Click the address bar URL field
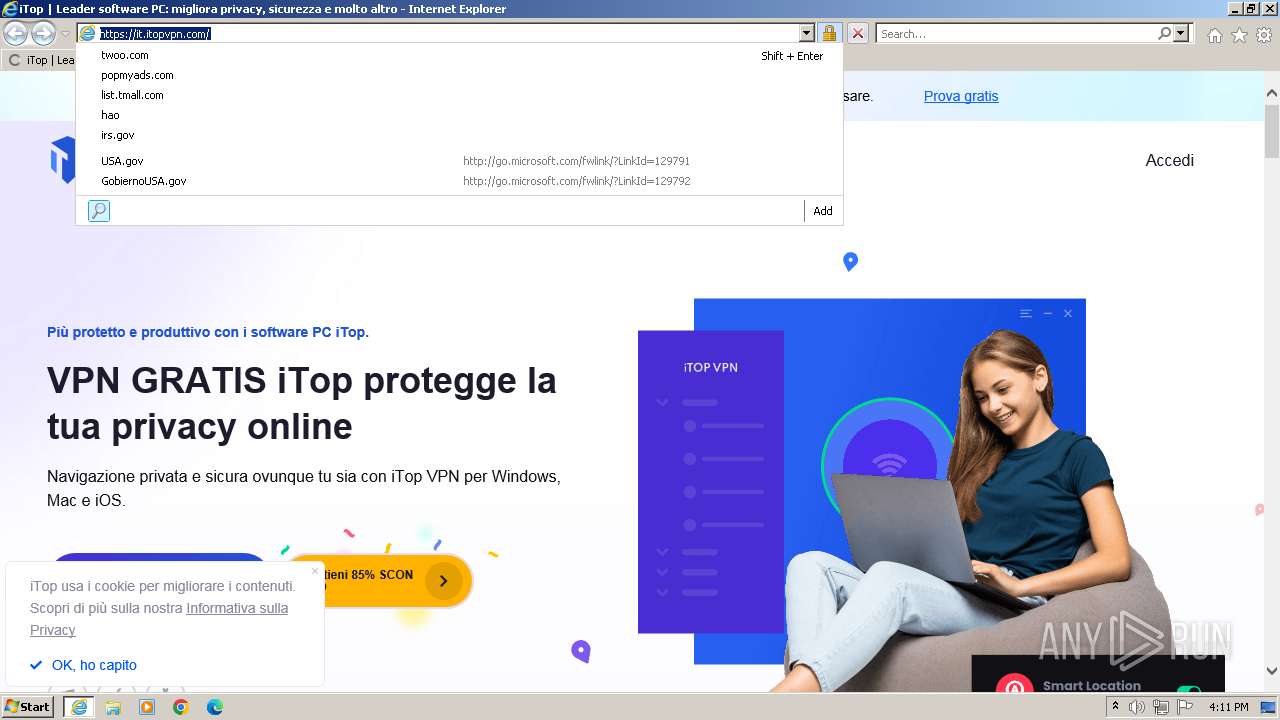 pyautogui.click(x=447, y=34)
